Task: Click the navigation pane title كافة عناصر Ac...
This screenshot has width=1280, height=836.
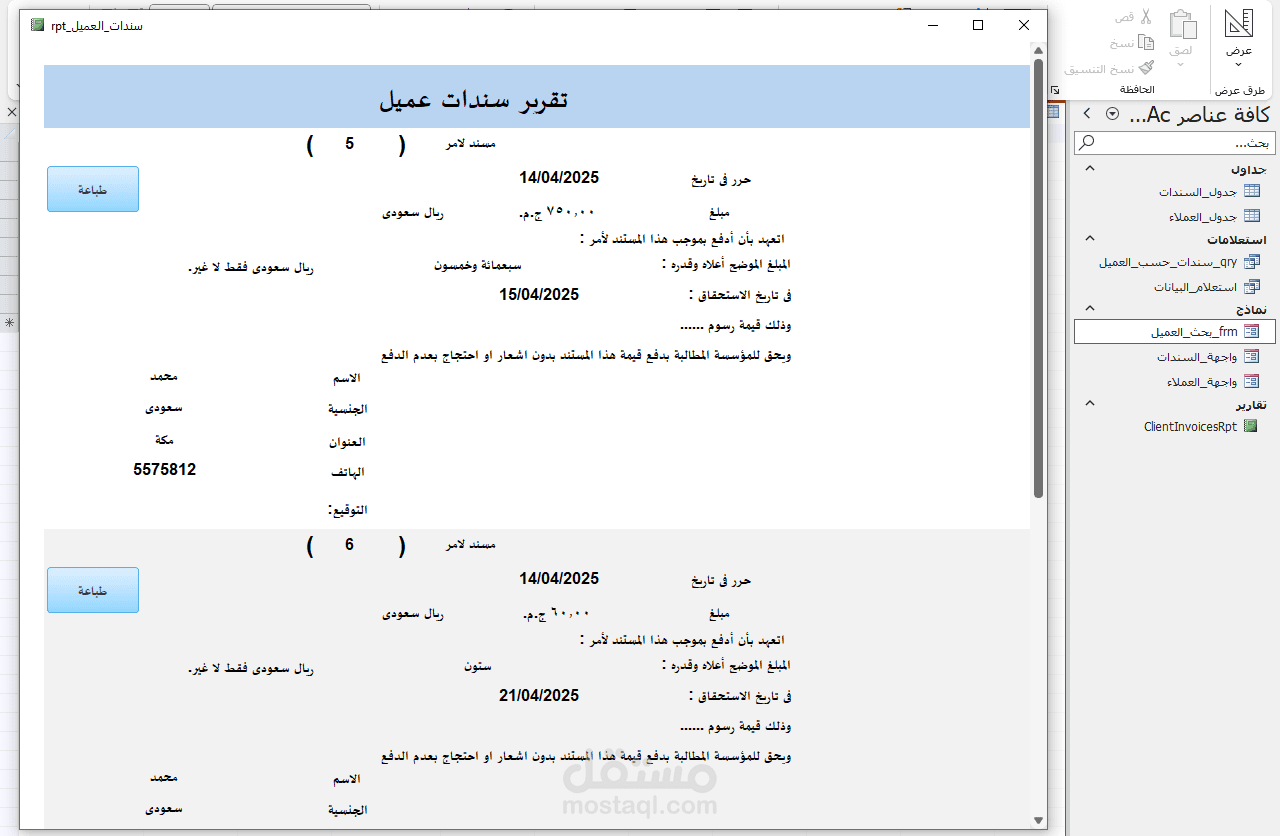Action: (1200, 115)
